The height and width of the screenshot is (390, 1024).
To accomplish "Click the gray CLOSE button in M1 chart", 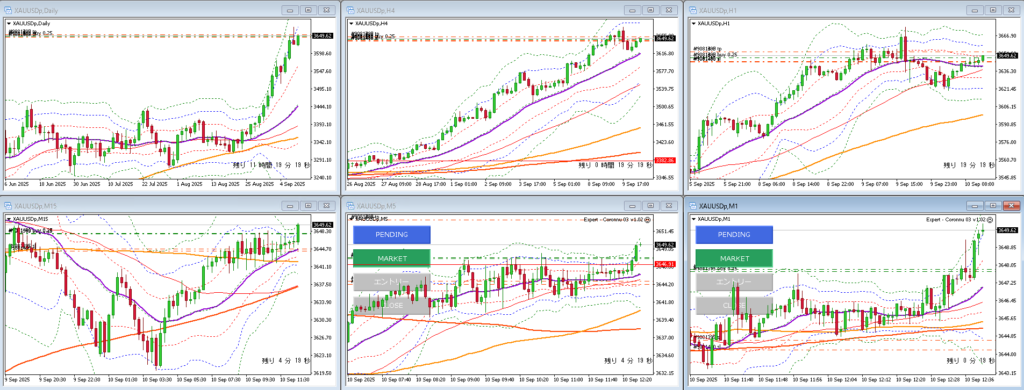I will (x=734, y=306).
